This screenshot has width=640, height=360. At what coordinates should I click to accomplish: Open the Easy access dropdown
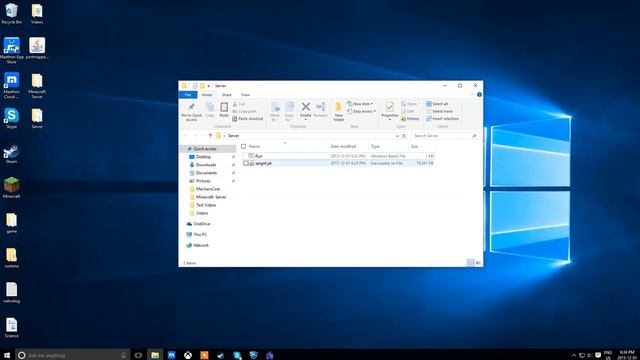pos(362,111)
